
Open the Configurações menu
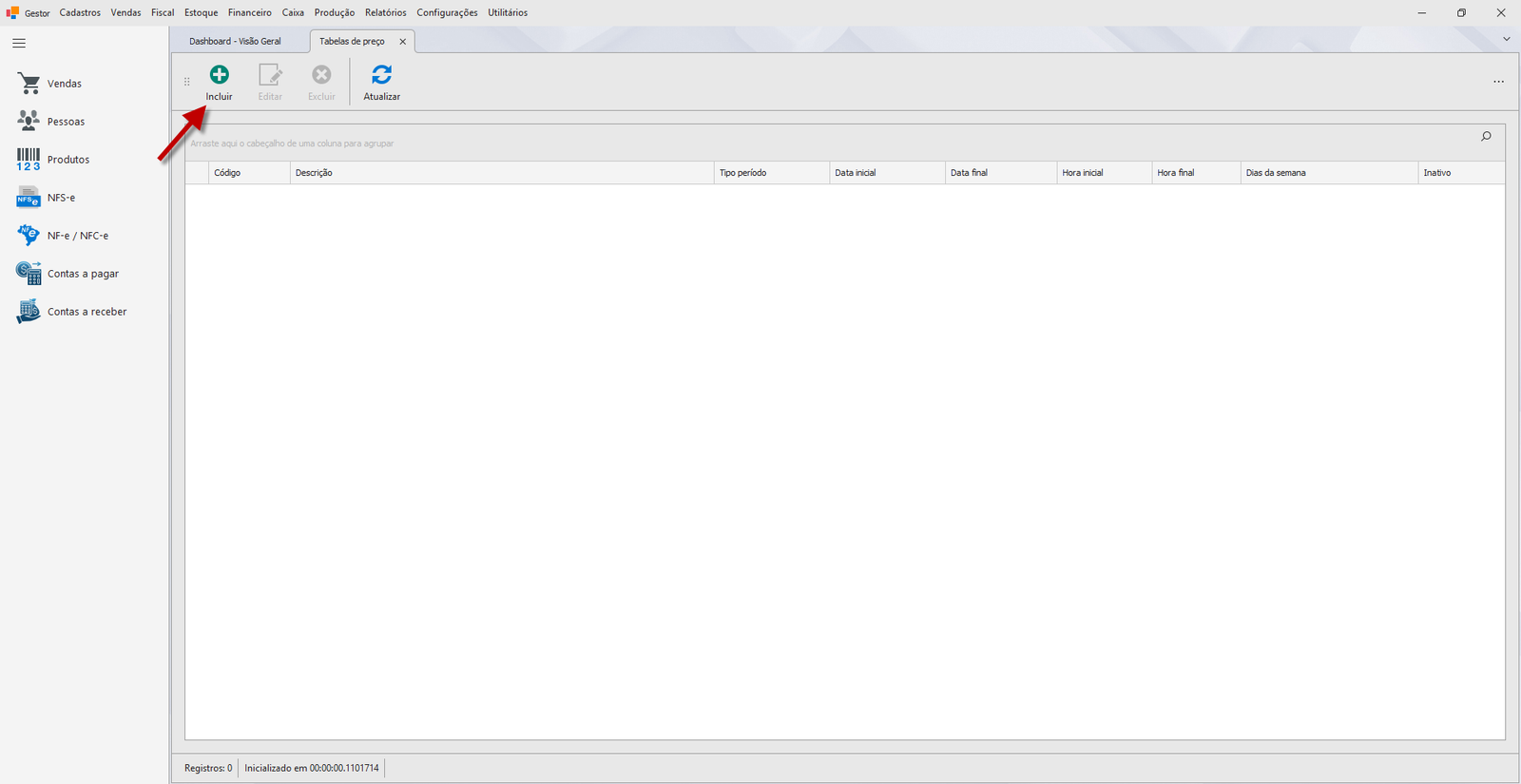[x=447, y=12]
